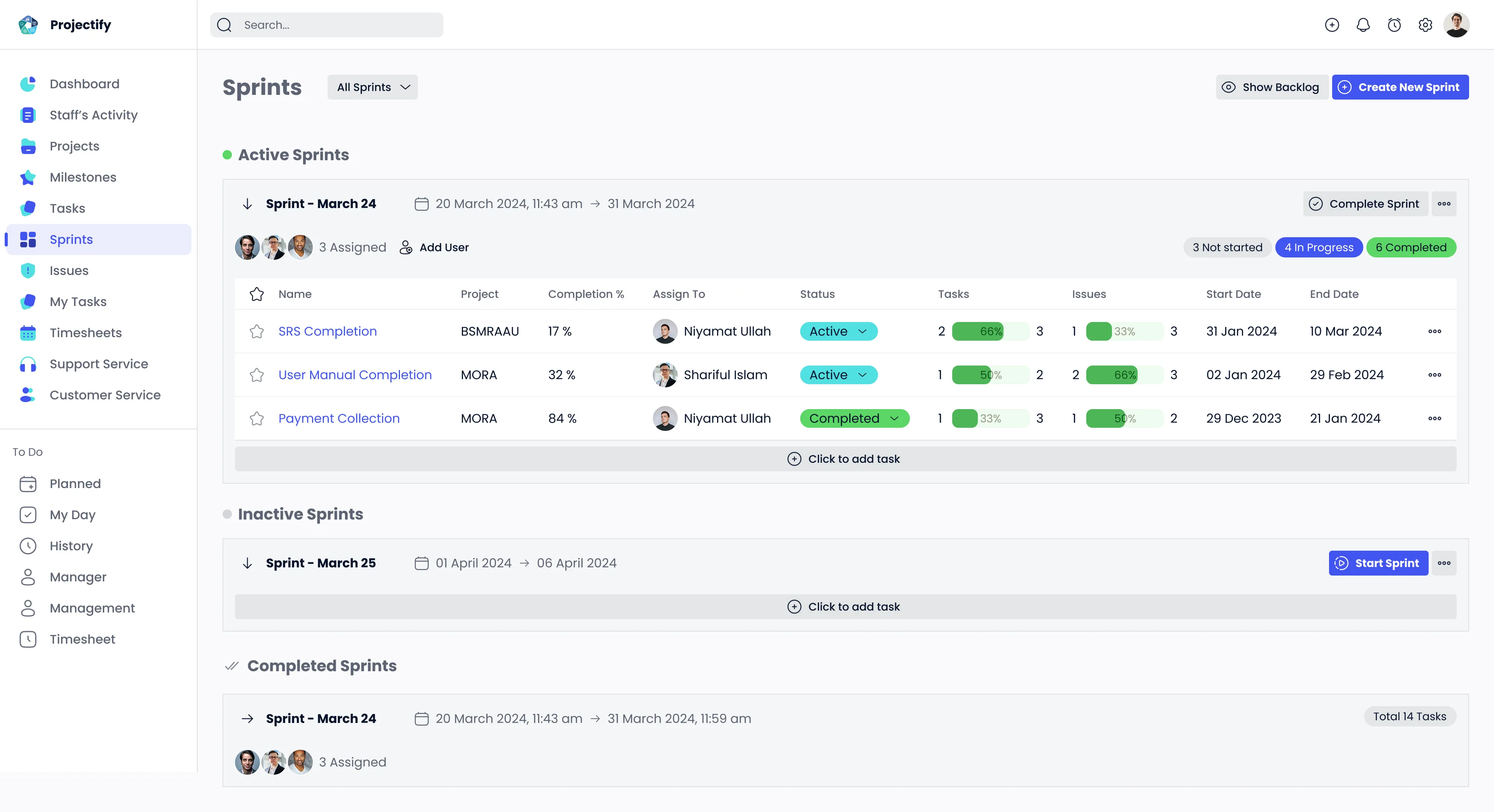Open the All Sprints filter dropdown
The image size is (1494, 812).
372,87
